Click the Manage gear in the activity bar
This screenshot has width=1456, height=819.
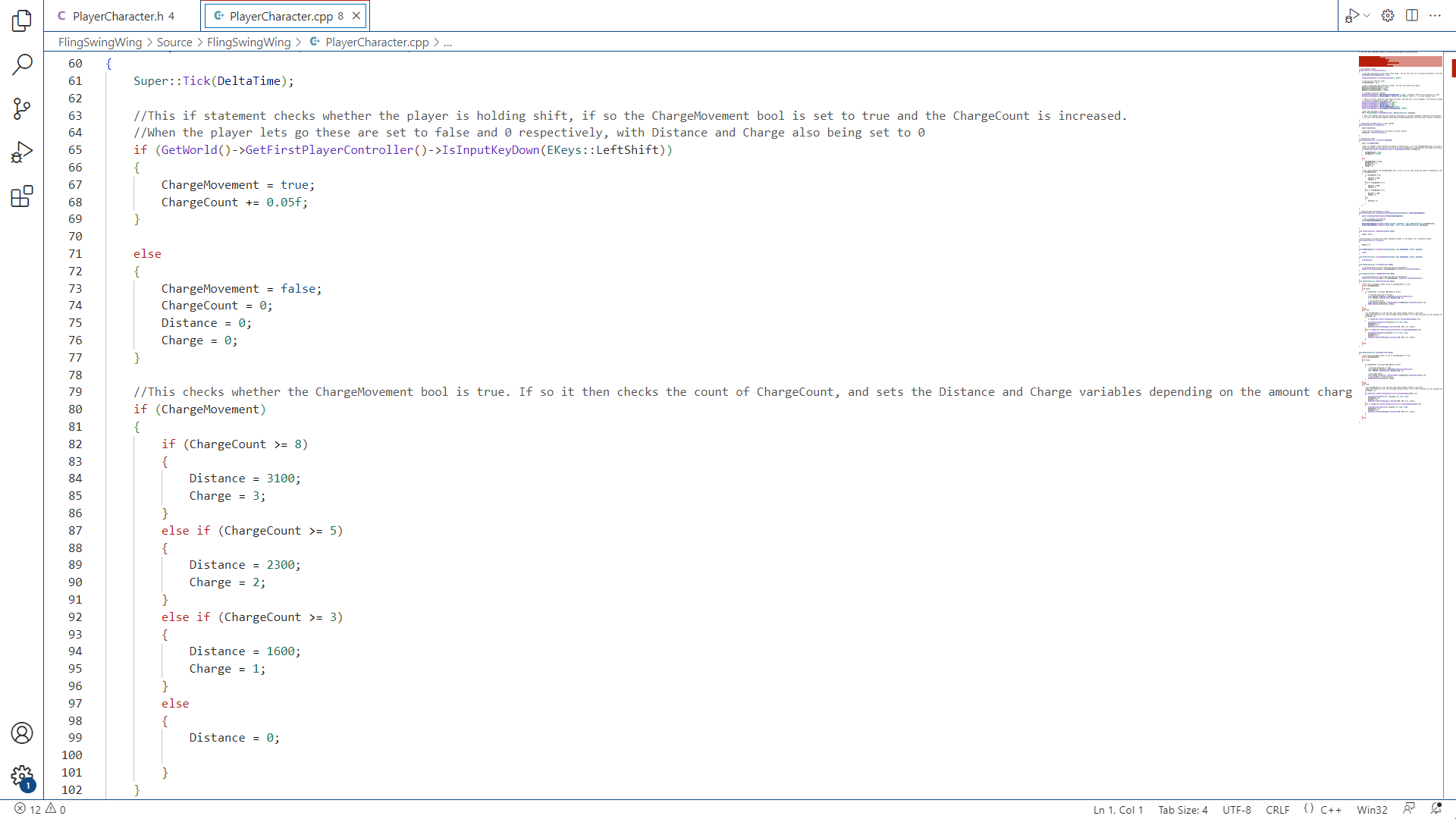(x=22, y=776)
